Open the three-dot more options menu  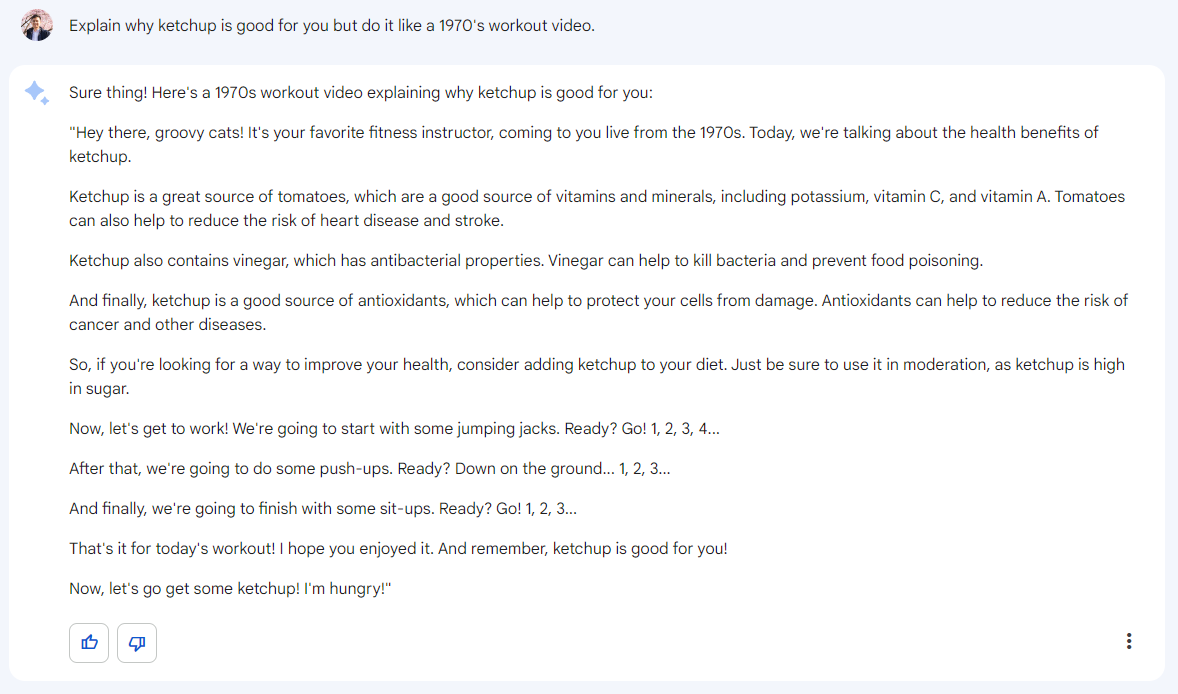click(x=1129, y=641)
